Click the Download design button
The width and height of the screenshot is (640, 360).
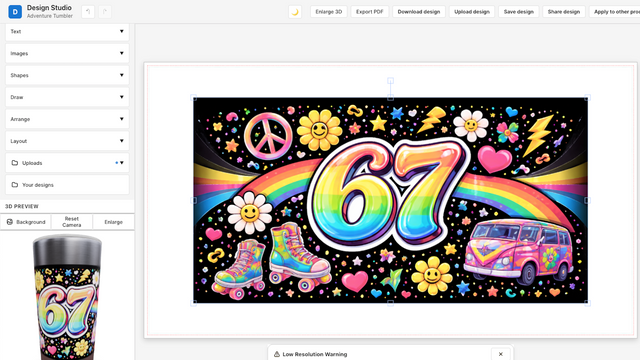(x=419, y=12)
